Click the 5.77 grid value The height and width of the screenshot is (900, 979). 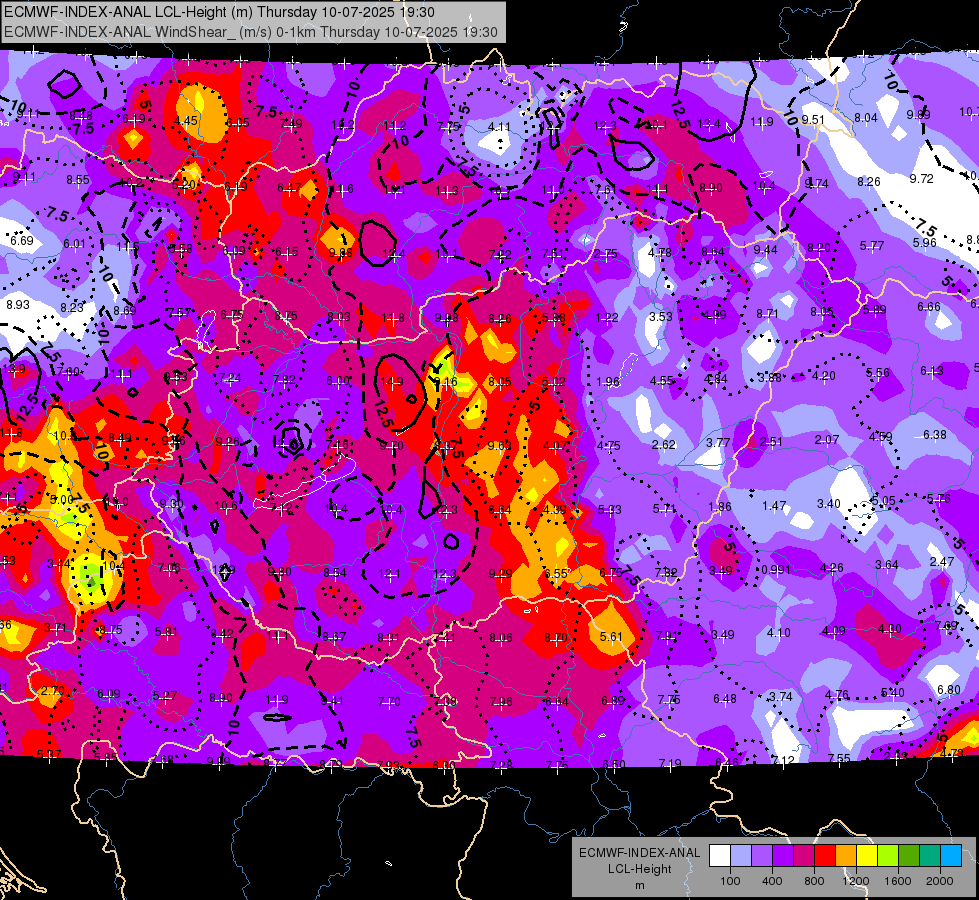coord(872,246)
